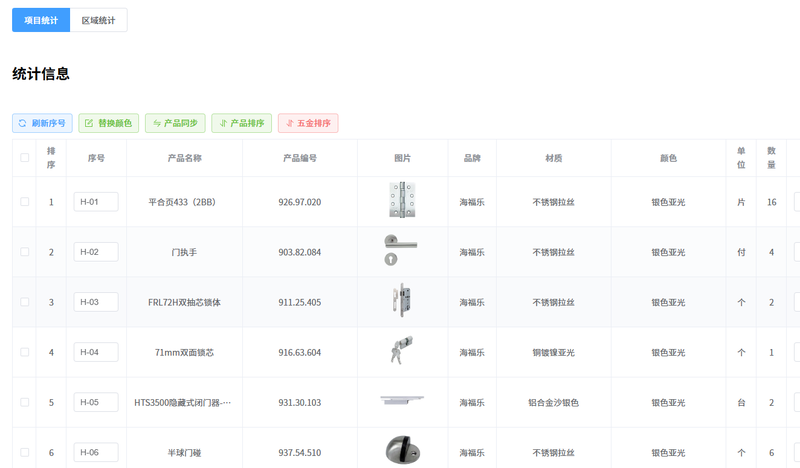This screenshot has height=468, width=800.
Task: Check the checkbox for row H-06
Action: [x=24, y=452]
